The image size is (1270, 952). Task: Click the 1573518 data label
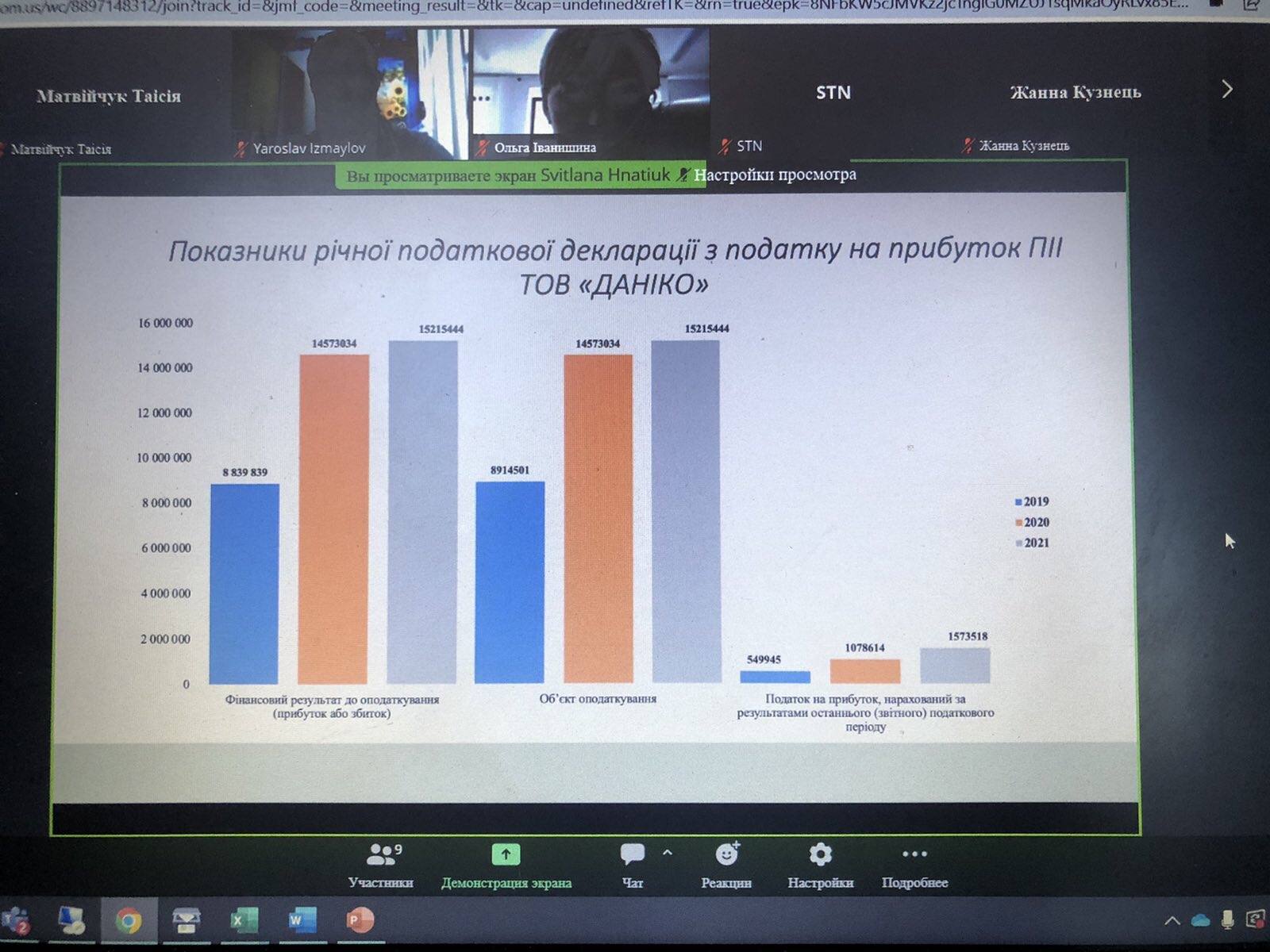tap(968, 636)
